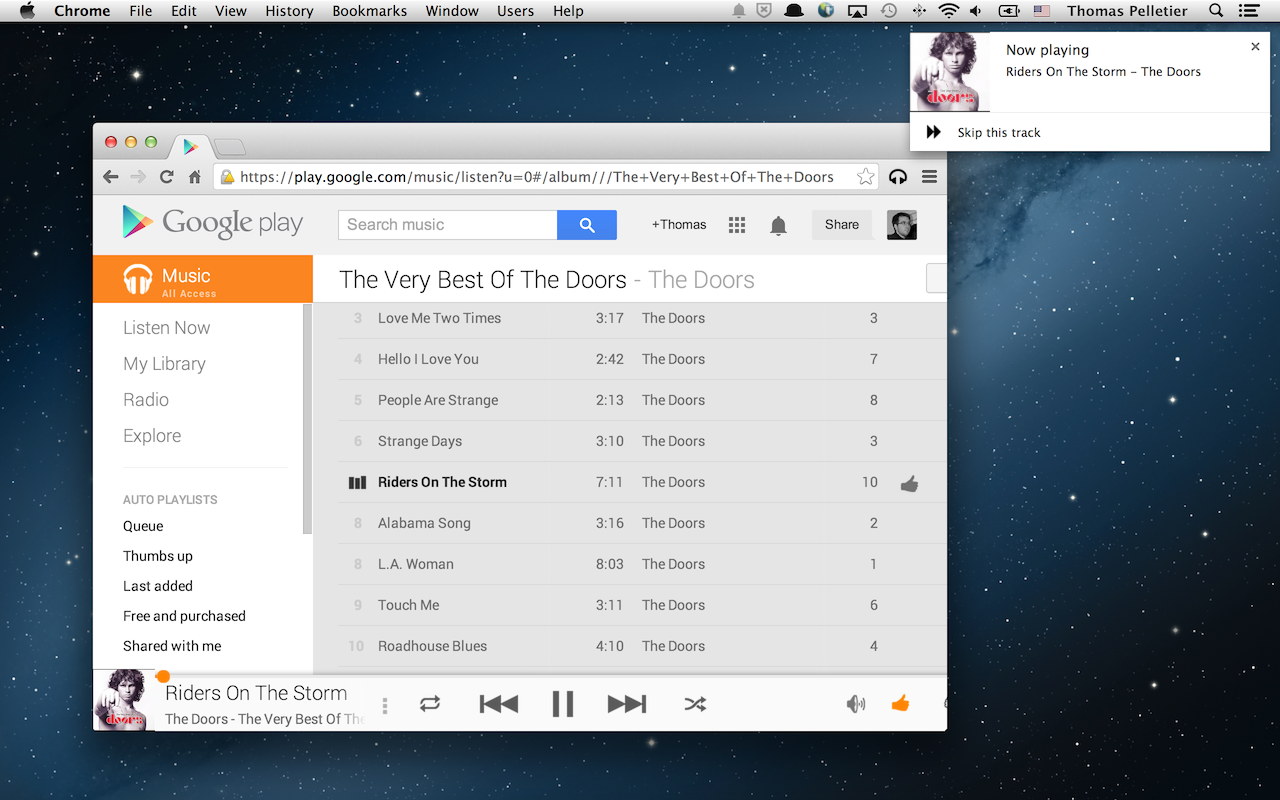Viewport: 1280px width, 800px height.
Task: Select the Touch Me track
Action: click(x=409, y=605)
